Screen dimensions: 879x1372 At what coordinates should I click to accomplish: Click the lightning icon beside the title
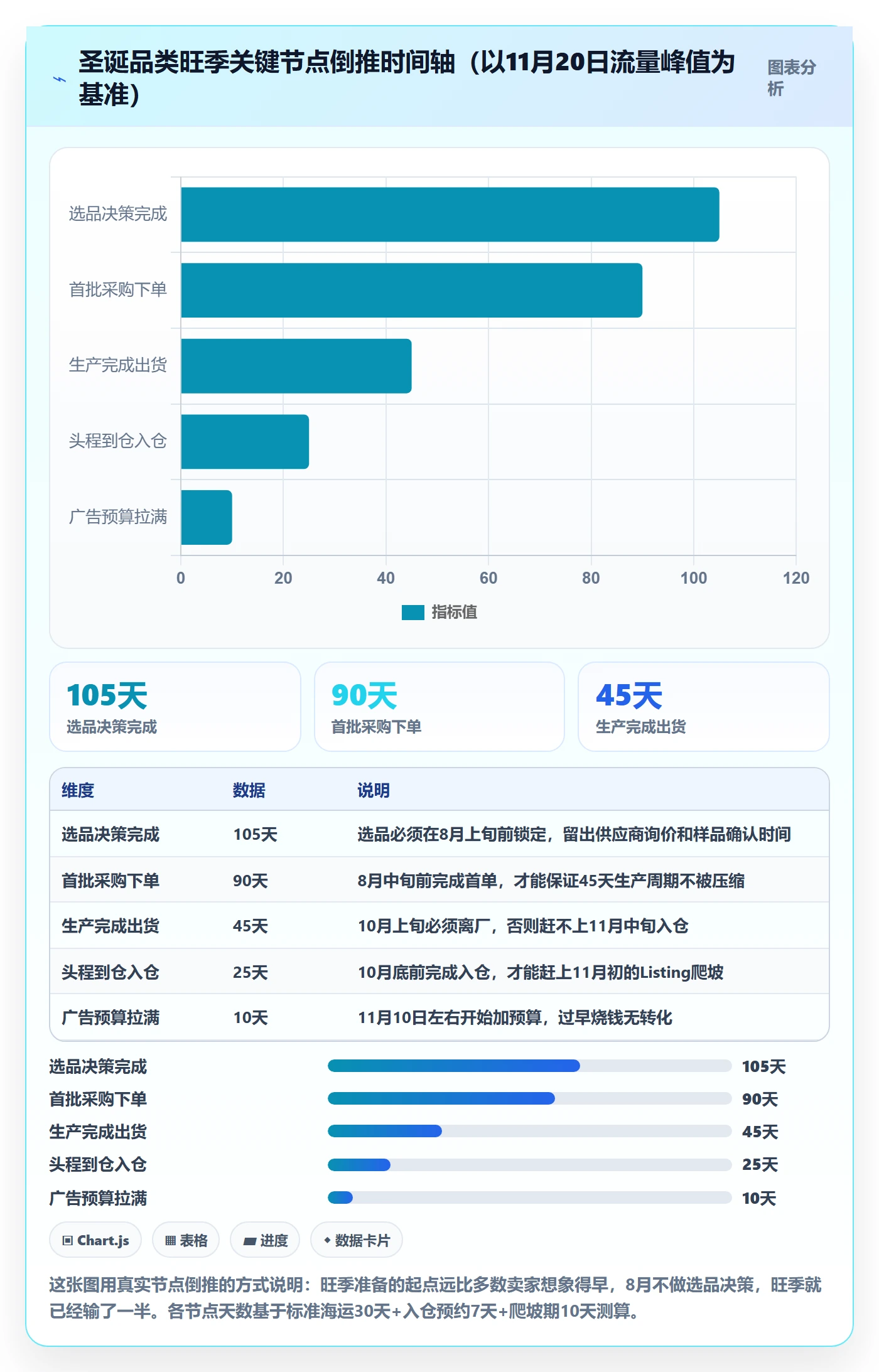click(60, 79)
